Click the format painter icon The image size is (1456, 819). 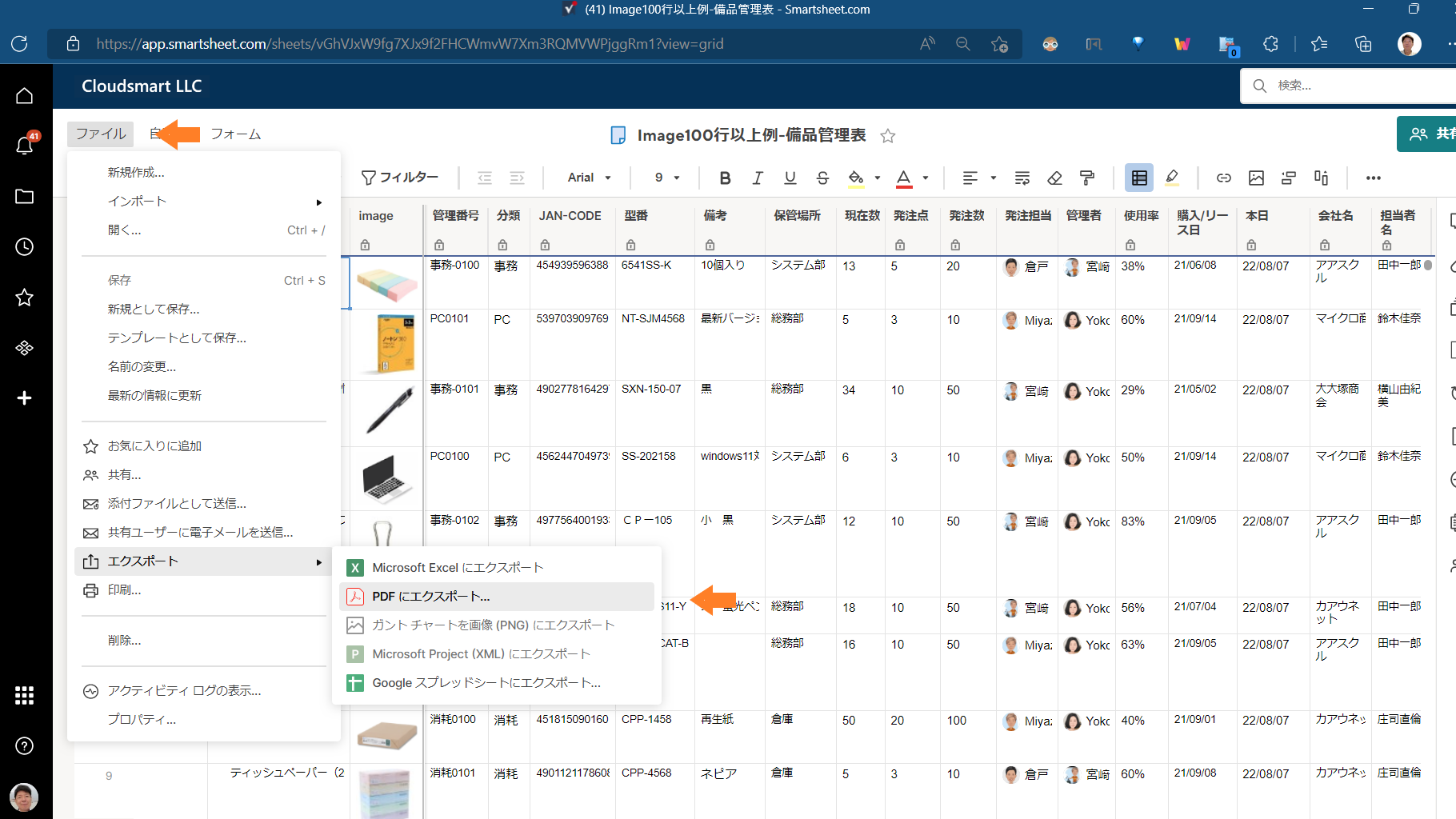pyautogui.click(x=1086, y=178)
